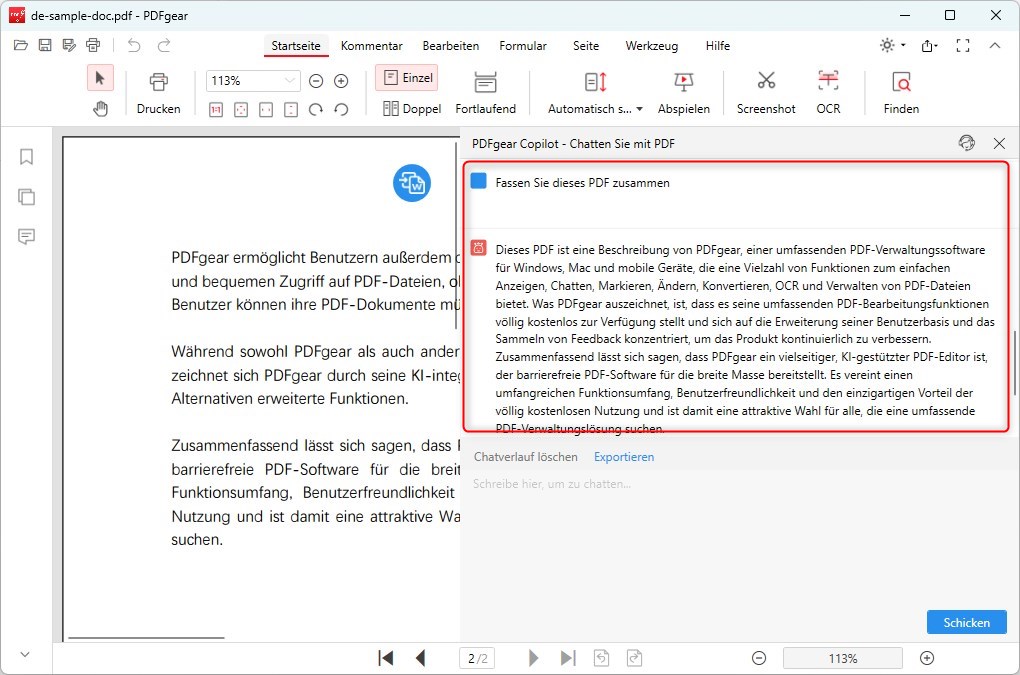Activate the hand pan tool
This screenshot has width=1020, height=675.
click(x=100, y=109)
